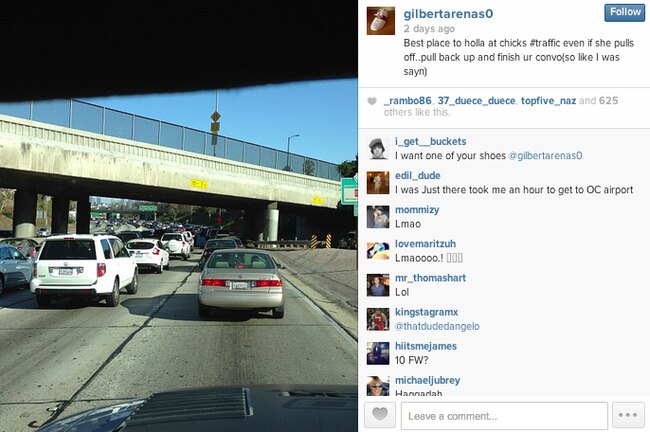The width and height of the screenshot is (650, 432).
Task: Click i_get__buckets commenter avatar
Action: pos(378,148)
